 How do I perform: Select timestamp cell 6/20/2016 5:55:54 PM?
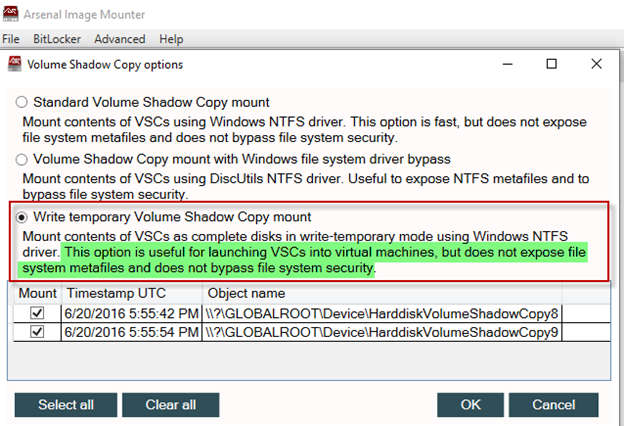coord(132,332)
